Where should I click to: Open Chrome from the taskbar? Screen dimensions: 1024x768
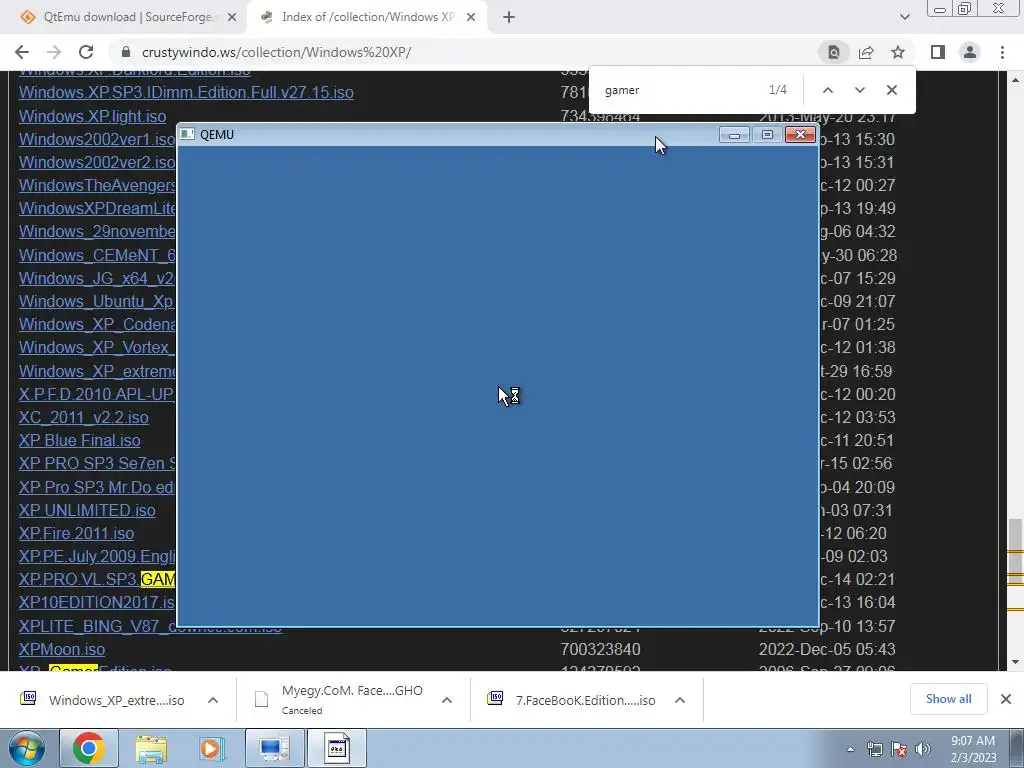(89, 748)
